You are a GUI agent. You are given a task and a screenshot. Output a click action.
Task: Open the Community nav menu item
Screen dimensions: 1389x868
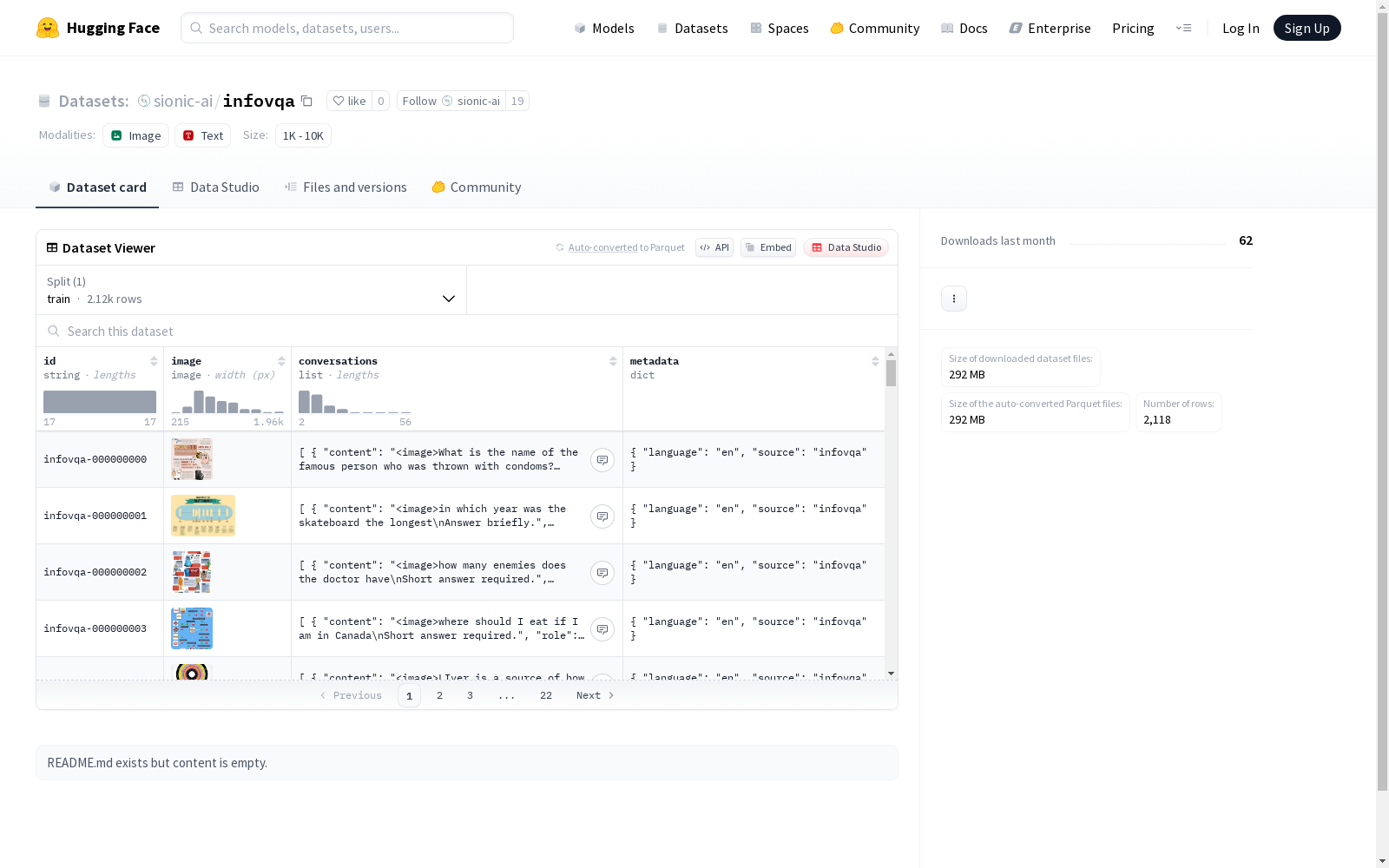pyautogui.click(x=875, y=28)
